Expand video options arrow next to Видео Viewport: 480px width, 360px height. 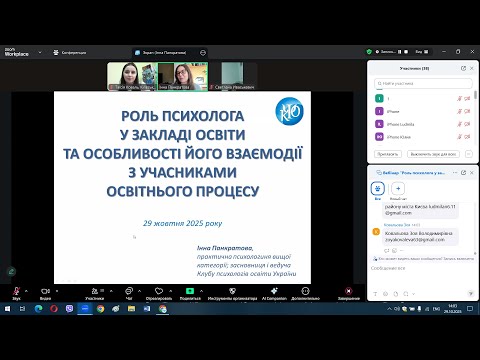pos(57,291)
